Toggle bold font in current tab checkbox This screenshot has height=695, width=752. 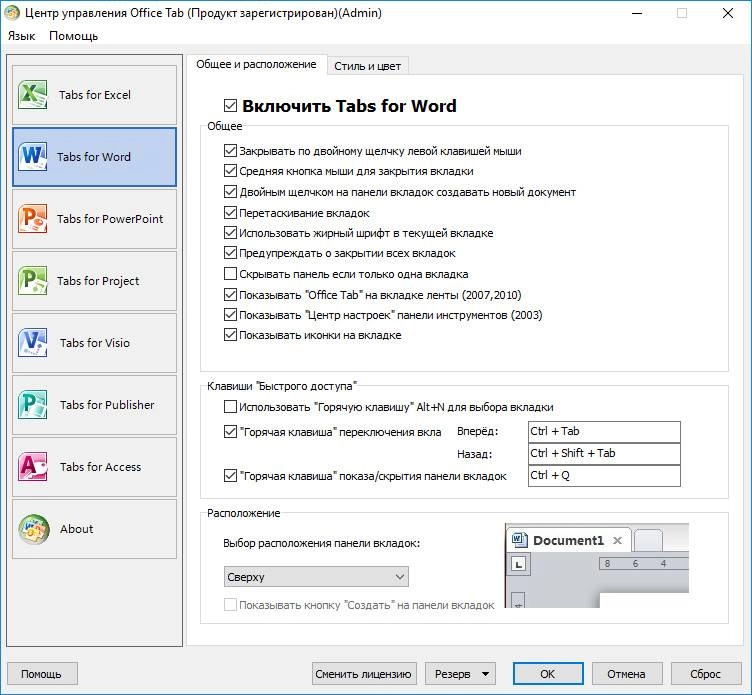230,233
